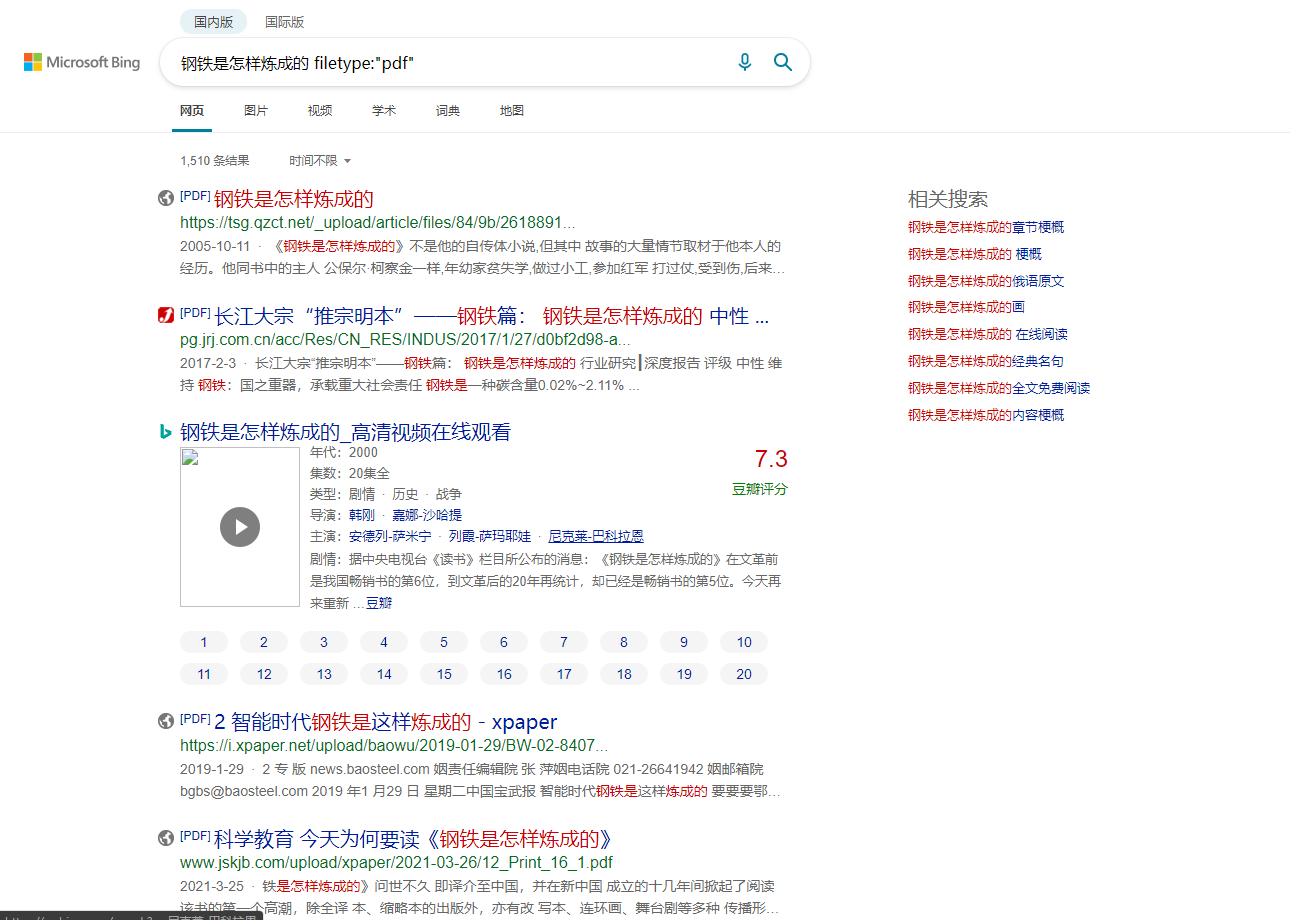Go to results page 5
The width and height of the screenshot is (1290, 920).
(443, 642)
